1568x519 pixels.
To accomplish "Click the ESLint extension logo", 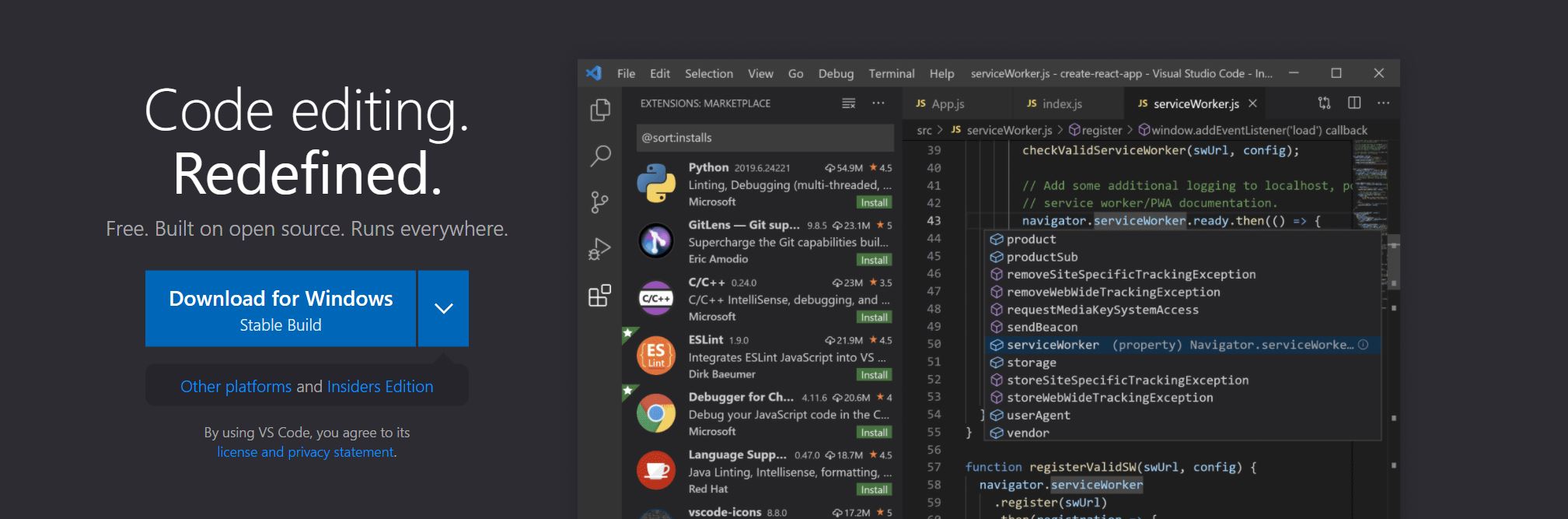I will click(x=656, y=356).
